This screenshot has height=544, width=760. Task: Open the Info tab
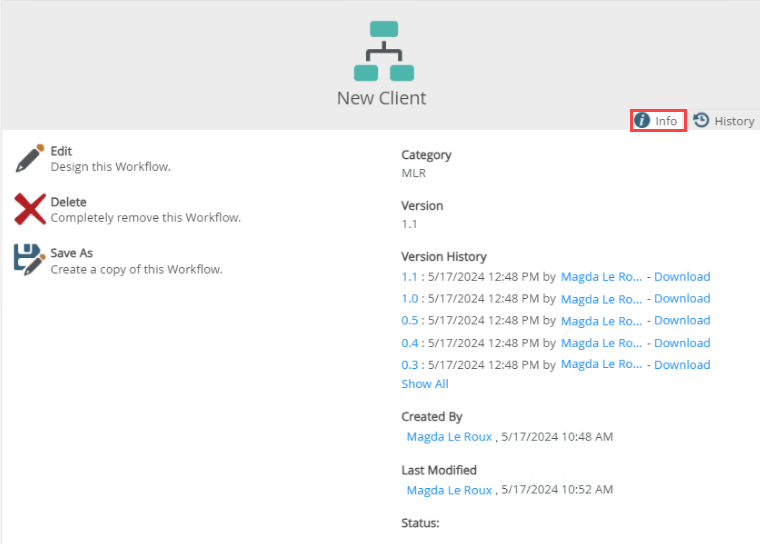[x=658, y=121]
